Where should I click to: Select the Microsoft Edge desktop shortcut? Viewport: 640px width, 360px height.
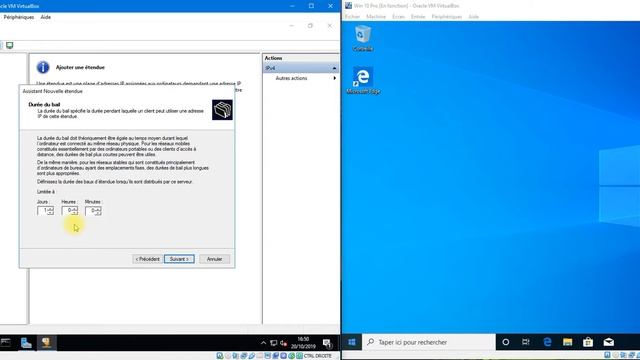click(x=363, y=80)
